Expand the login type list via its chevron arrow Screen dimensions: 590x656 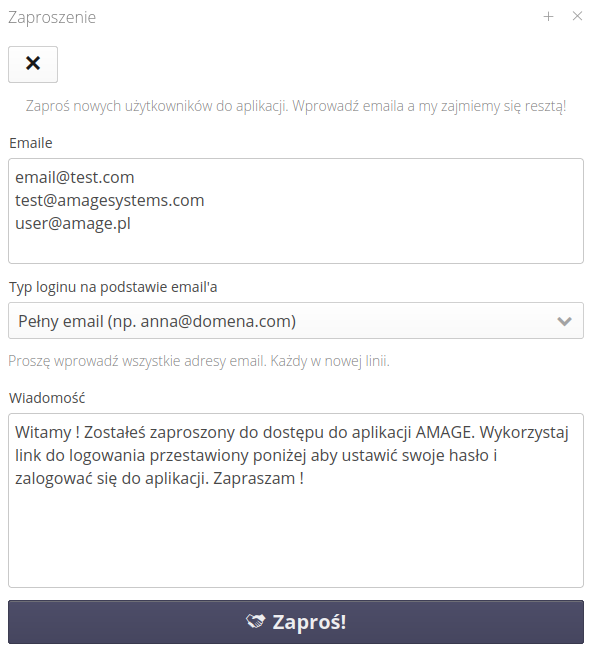pos(564,321)
